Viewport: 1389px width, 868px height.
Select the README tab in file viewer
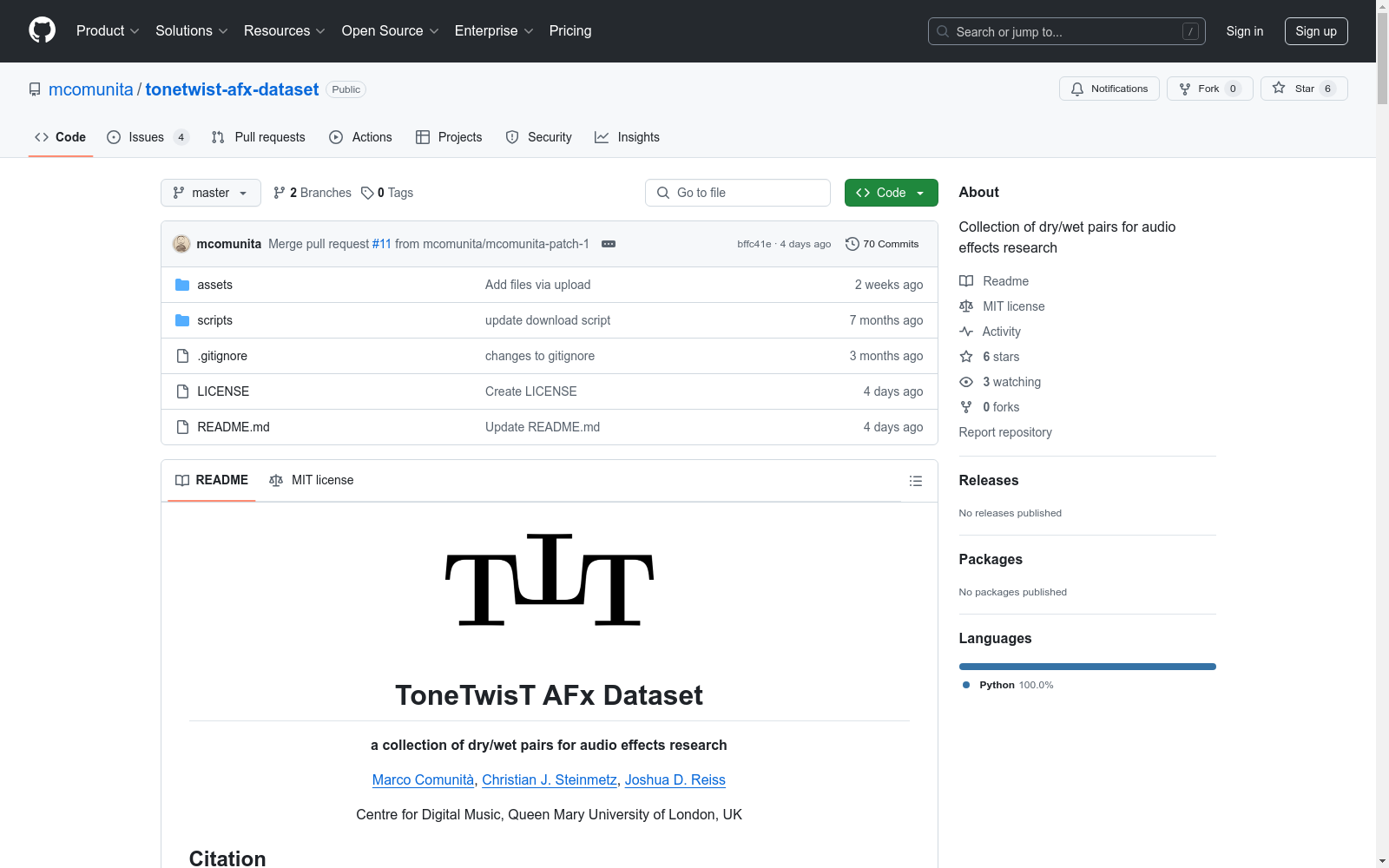[x=212, y=480]
